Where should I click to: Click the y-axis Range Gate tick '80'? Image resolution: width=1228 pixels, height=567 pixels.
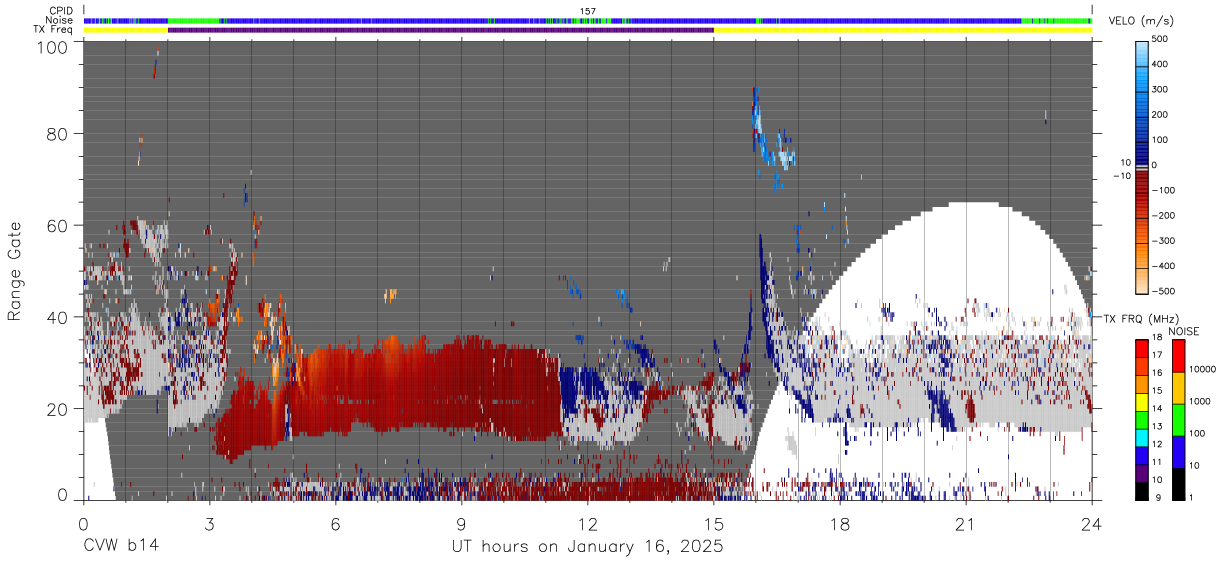click(x=57, y=135)
